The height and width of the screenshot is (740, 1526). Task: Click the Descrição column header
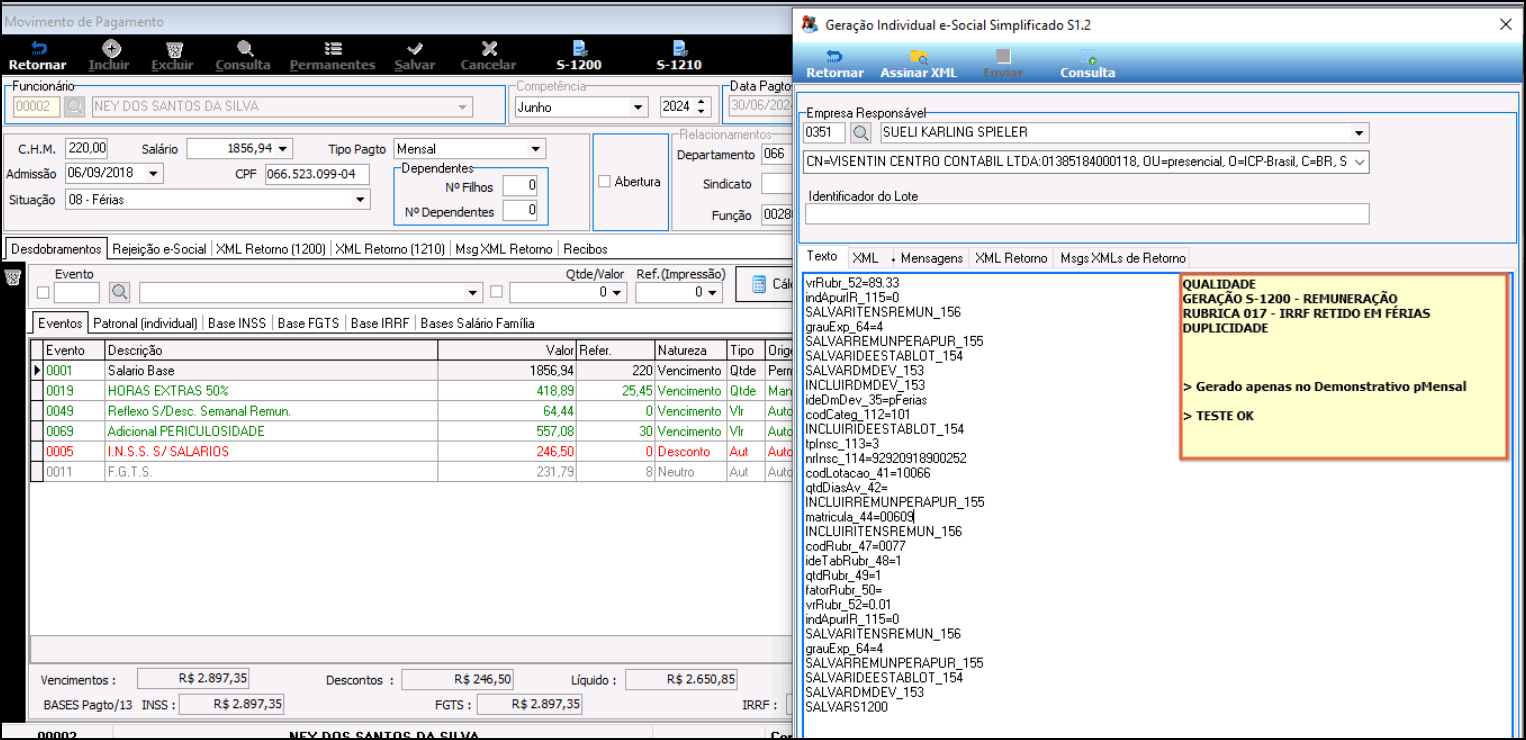(271, 350)
